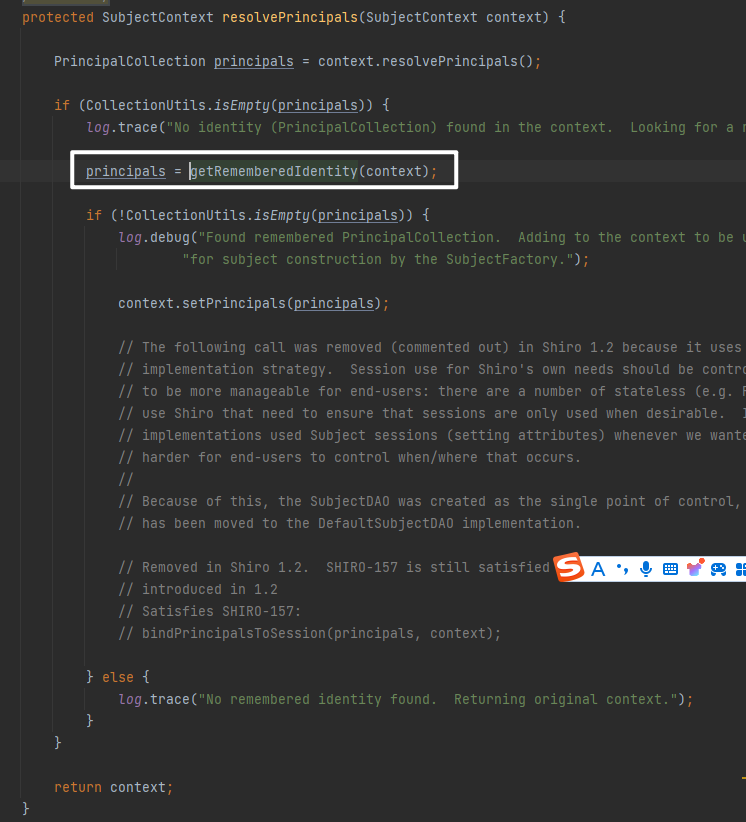Open the soft keyboard icon in IME bar
746x822 pixels.
[x=670, y=569]
